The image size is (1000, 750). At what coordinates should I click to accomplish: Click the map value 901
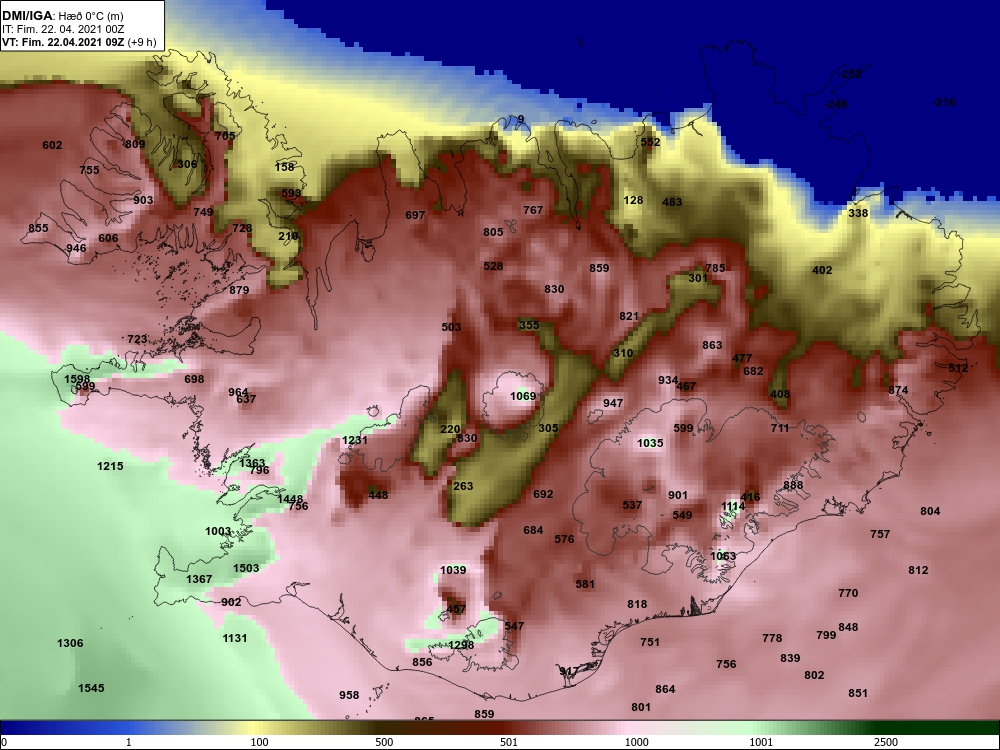click(x=678, y=496)
